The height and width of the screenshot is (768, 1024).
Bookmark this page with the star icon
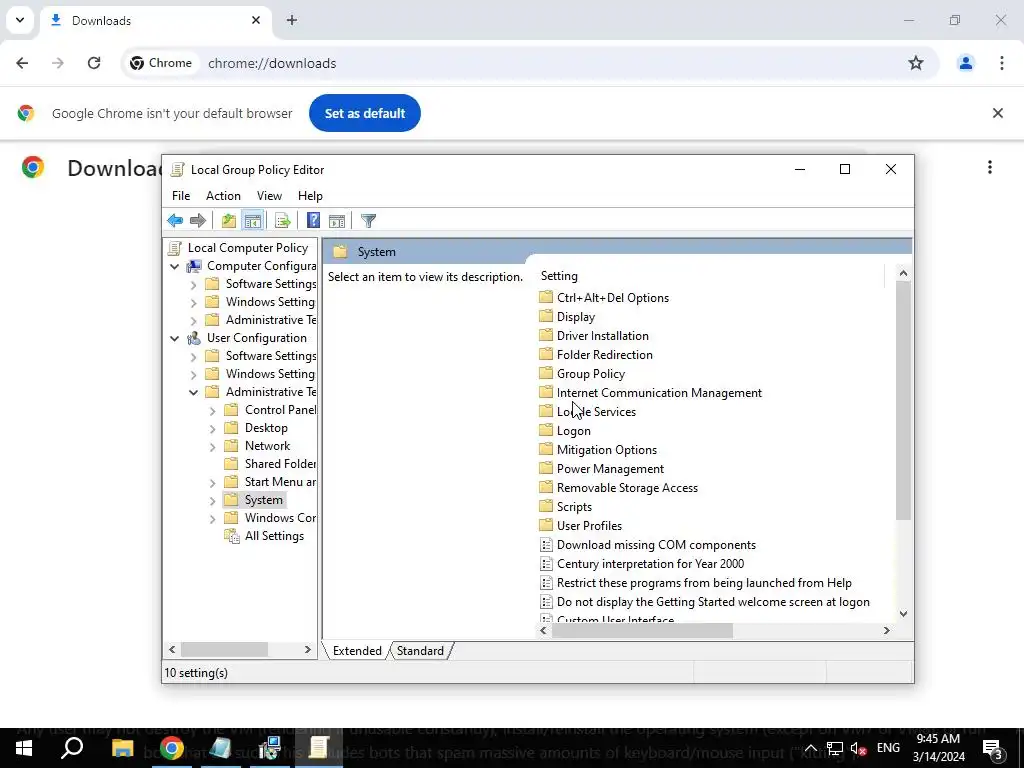click(916, 63)
